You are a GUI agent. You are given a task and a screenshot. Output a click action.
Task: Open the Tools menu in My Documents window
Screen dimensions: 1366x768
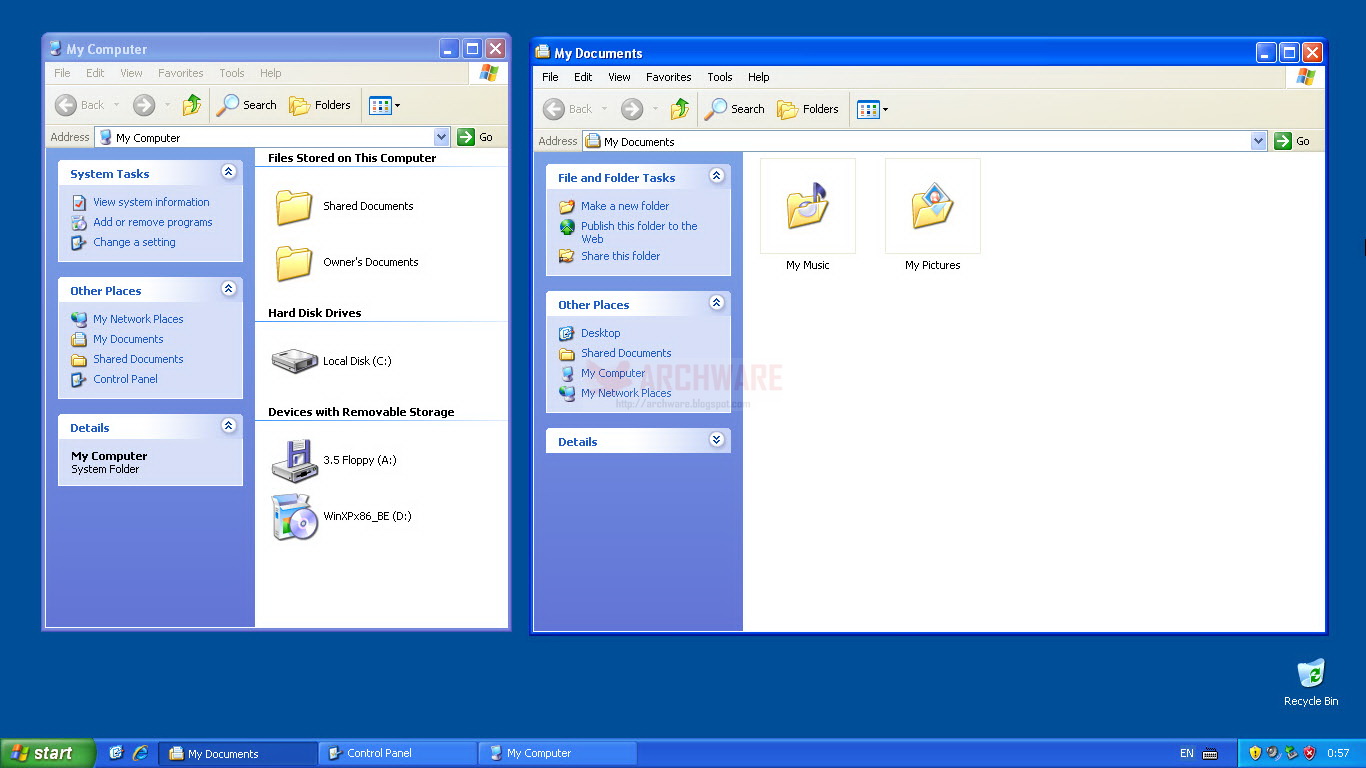720,77
